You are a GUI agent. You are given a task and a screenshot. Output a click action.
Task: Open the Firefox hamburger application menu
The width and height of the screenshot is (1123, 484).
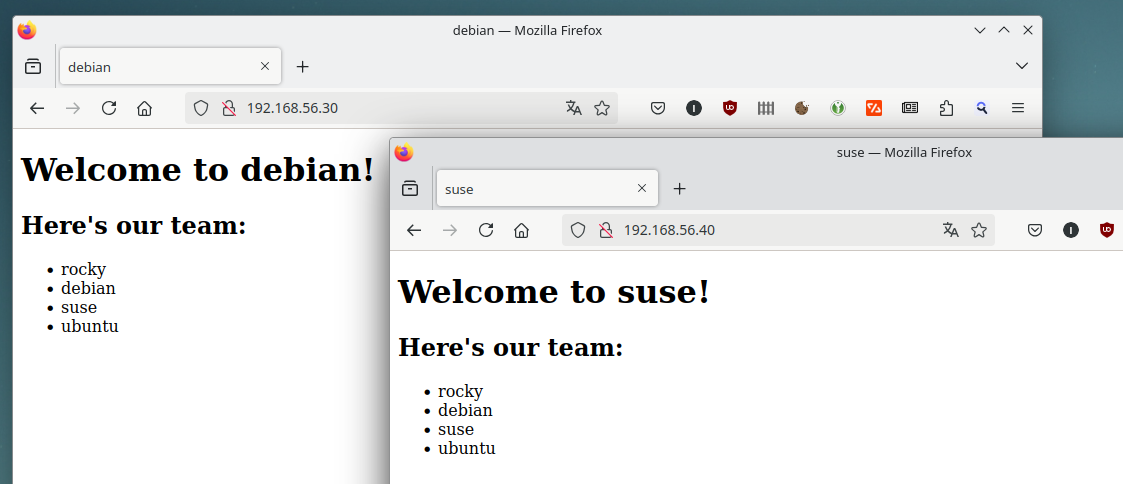tap(1018, 108)
